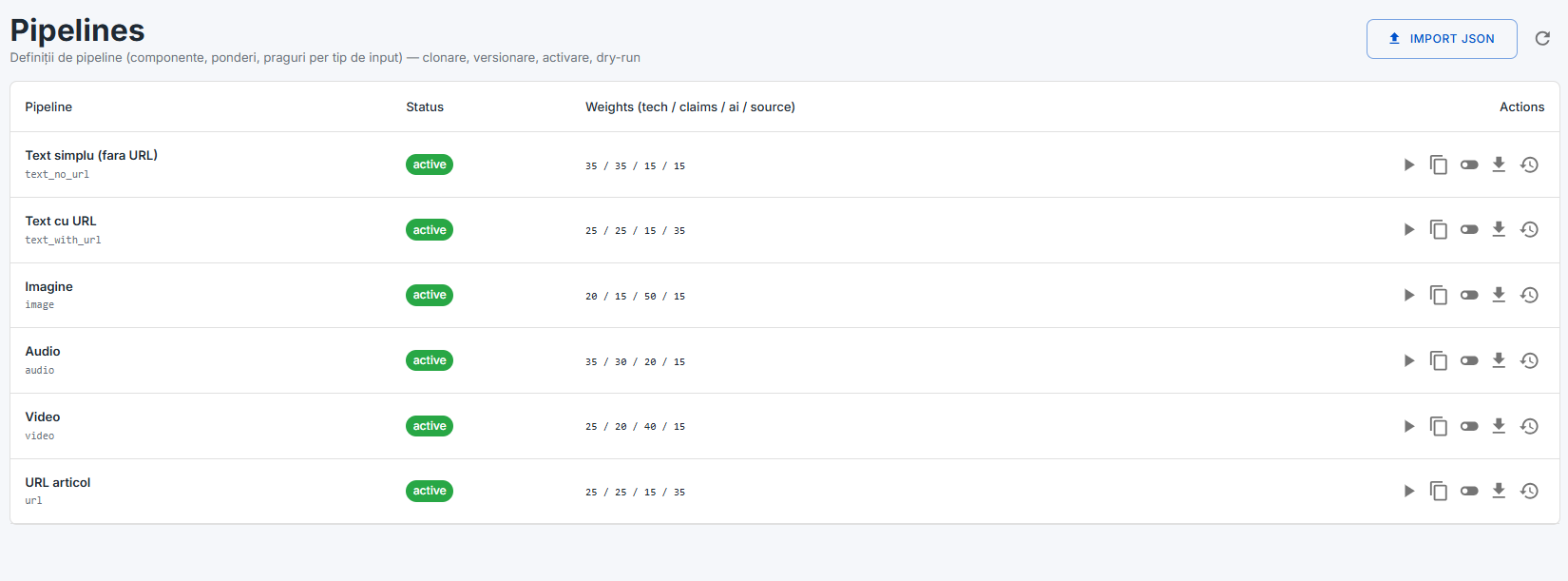The height and width of the screenshot is (581, 1568).
Task: Toggle activation of Video pipeline
Action: pos(1469,426)
